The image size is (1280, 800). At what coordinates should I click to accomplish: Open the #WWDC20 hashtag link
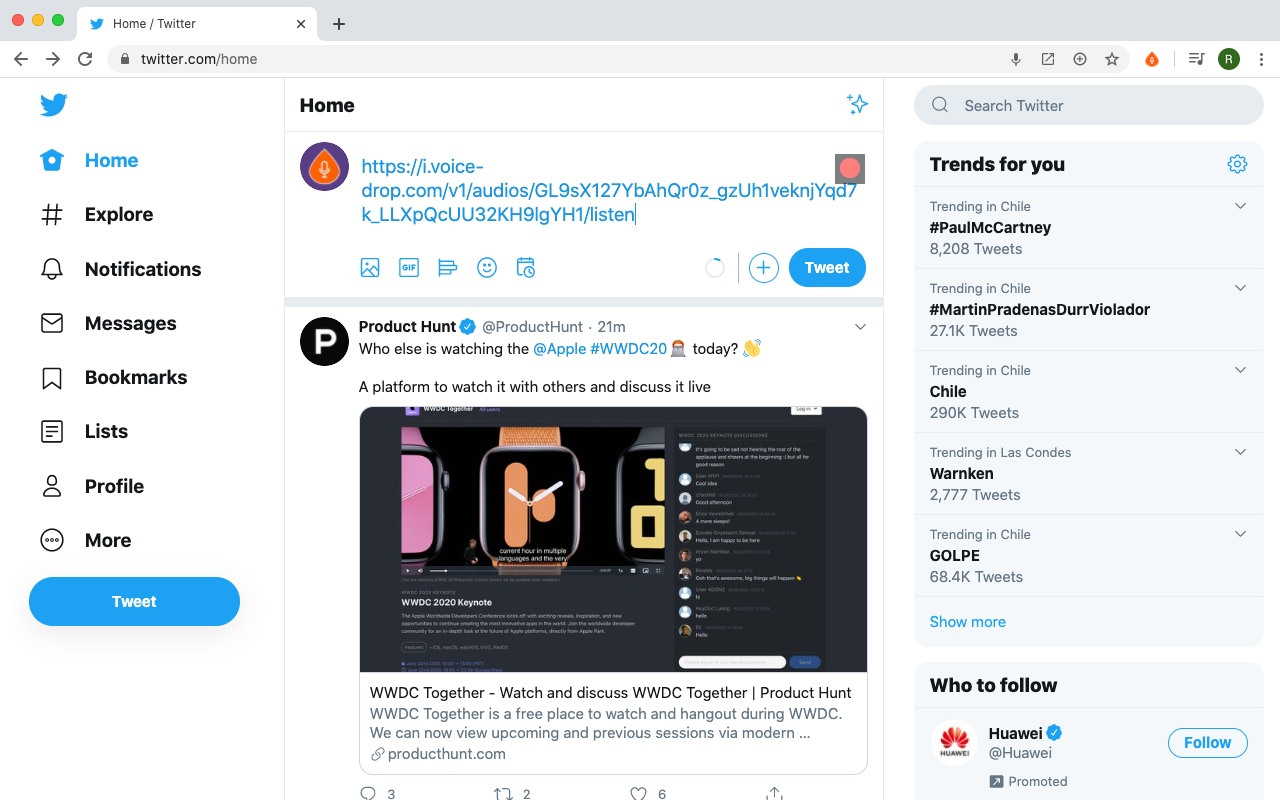628,348
